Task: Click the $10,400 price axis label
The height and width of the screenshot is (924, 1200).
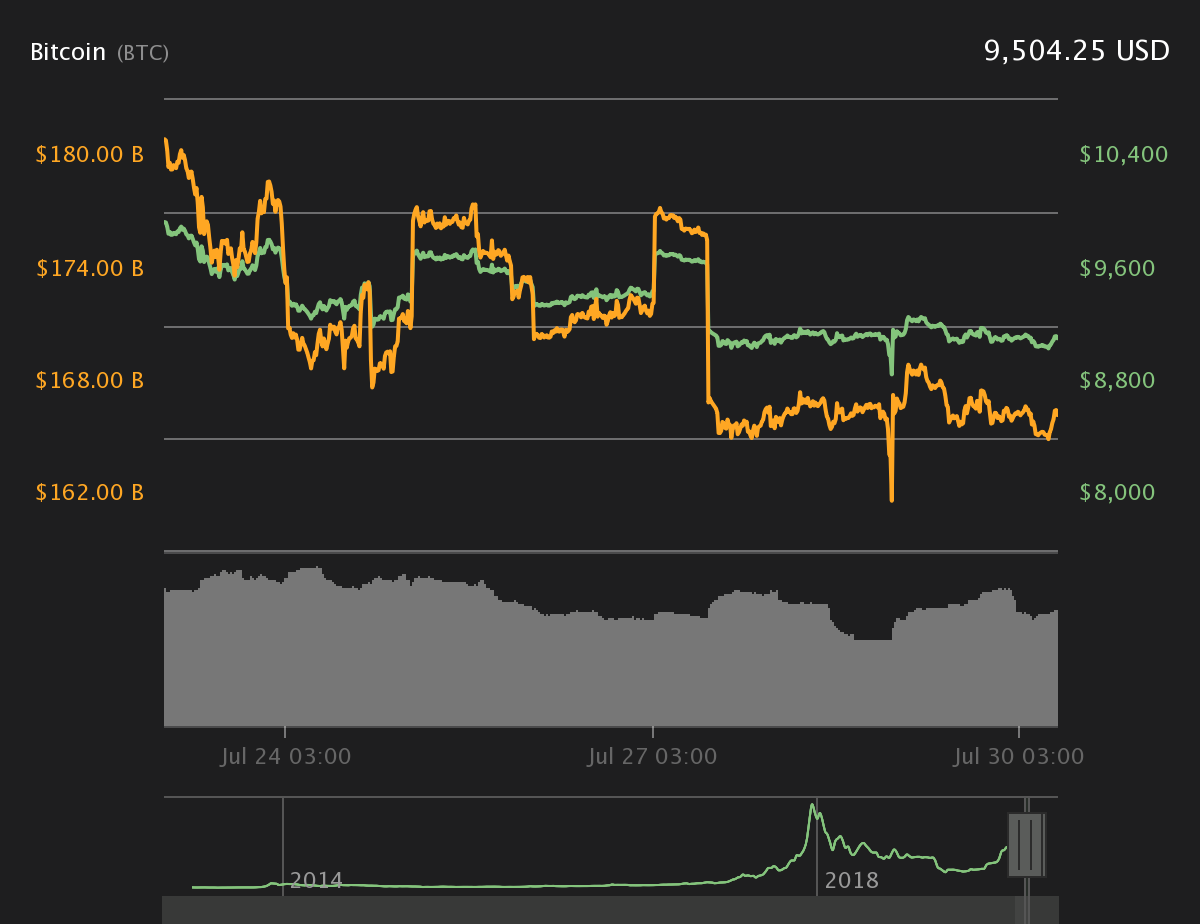Action: [x=1124, y=155]
